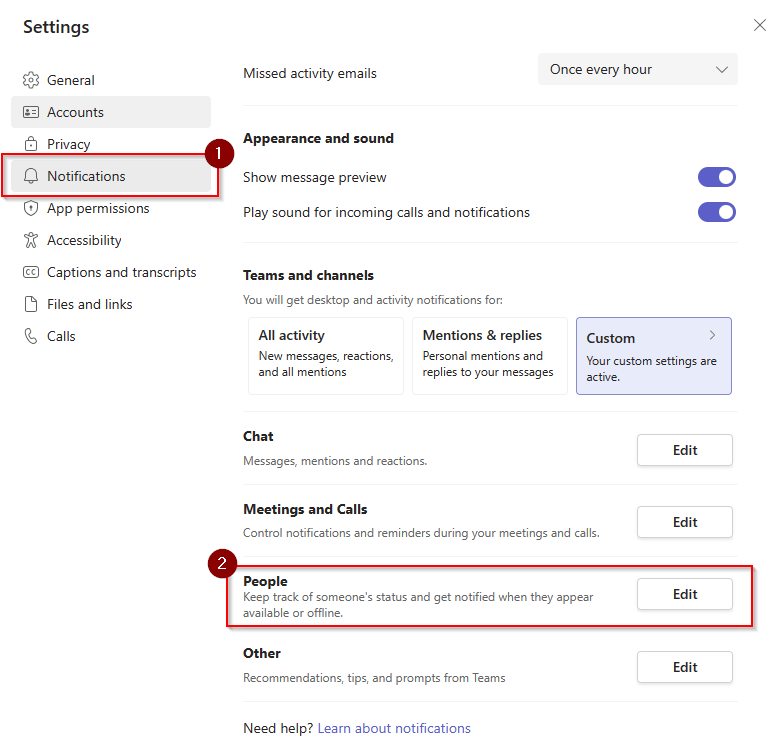
Task: Toggle Play sound for incoming calls switch
Action: 716,212
